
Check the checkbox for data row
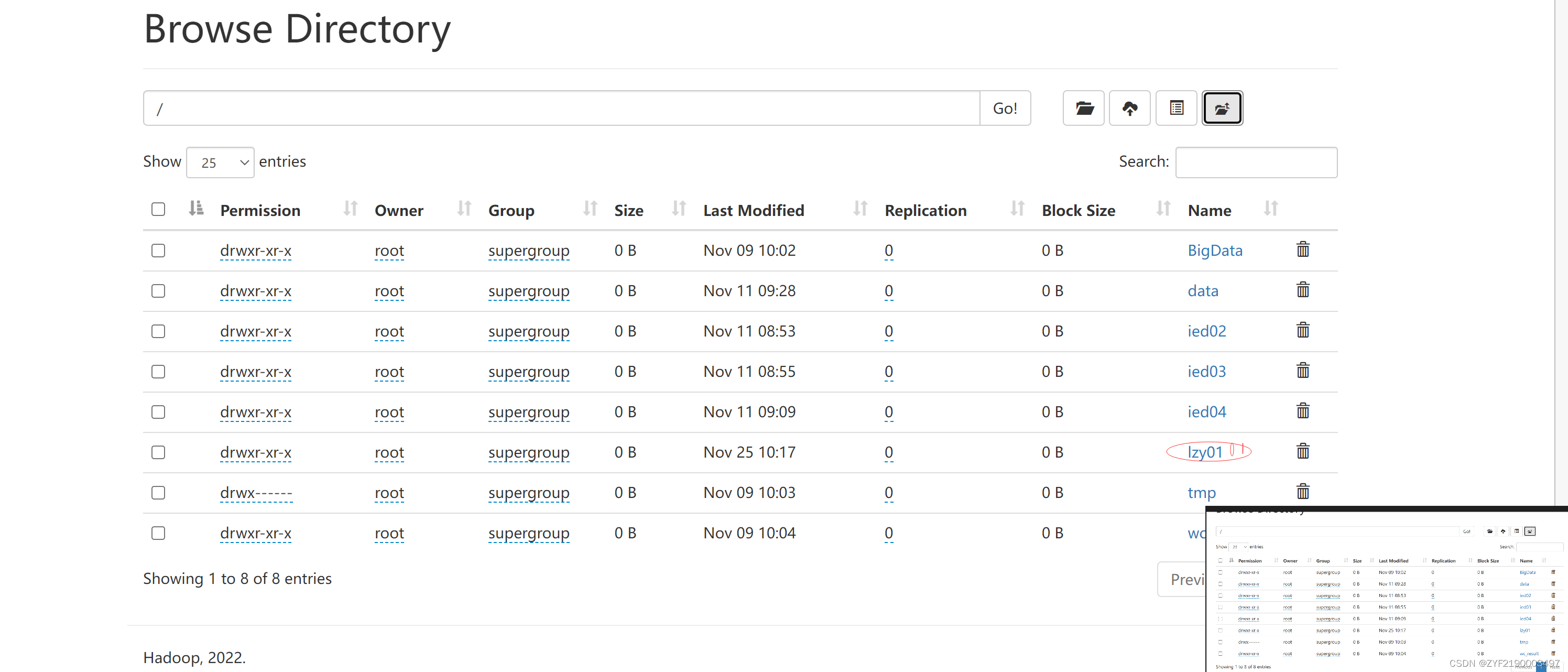(158, 291)
